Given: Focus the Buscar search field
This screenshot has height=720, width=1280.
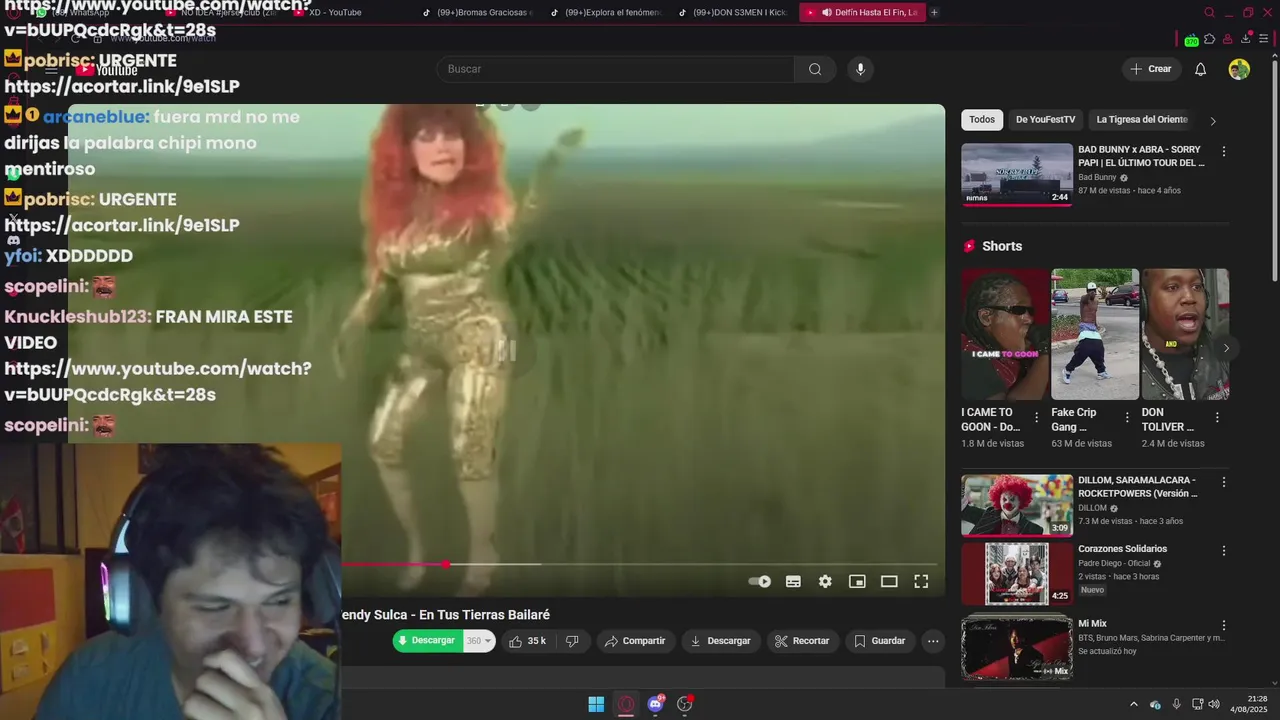Looking at the screenshot, I should 616,69.
